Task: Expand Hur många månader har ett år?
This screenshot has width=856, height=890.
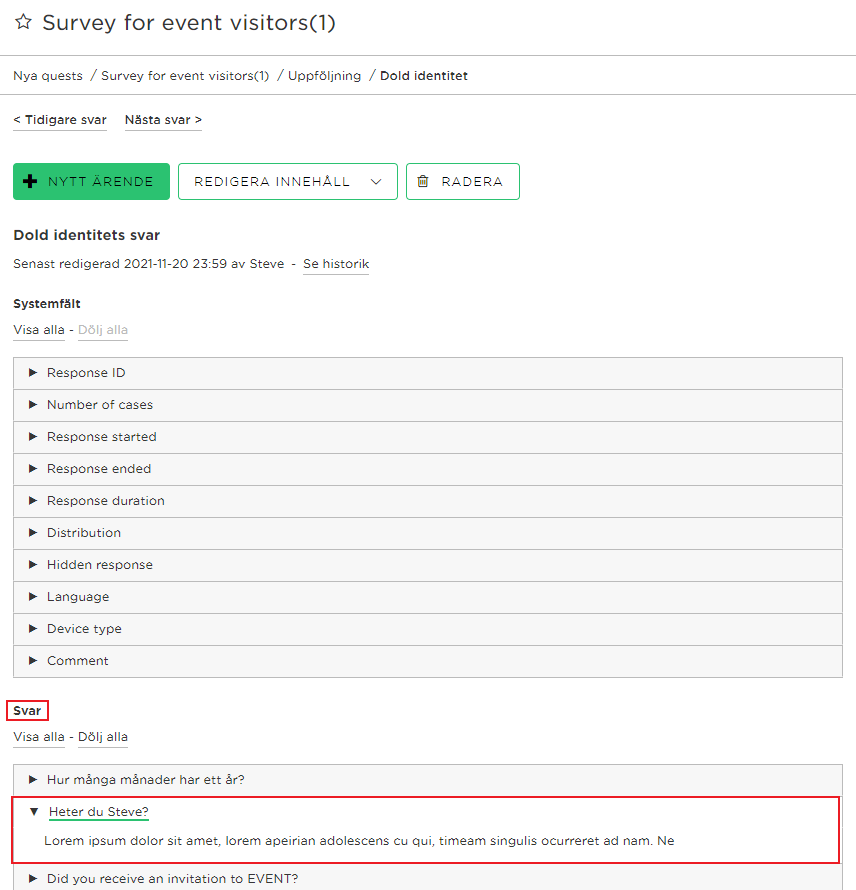Action: click(x=427, y=780)
